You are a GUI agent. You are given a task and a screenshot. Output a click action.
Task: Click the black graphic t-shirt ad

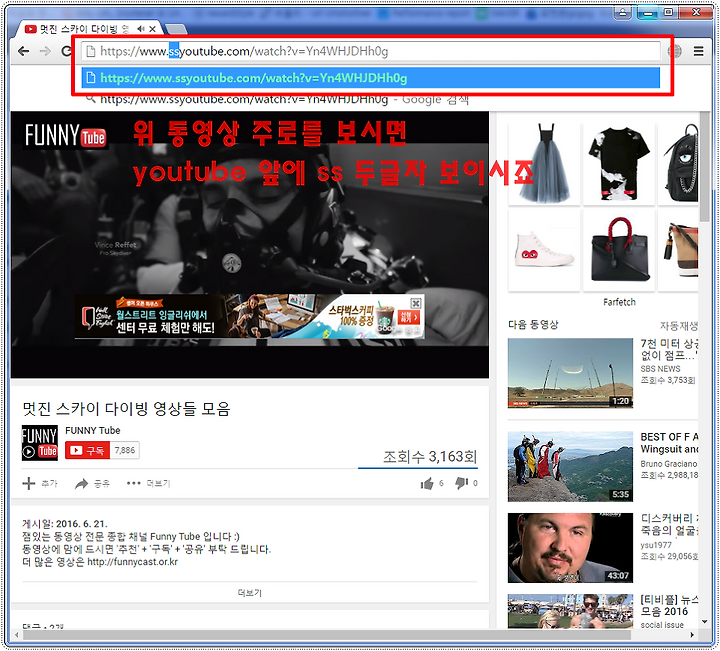(x=619, y=163)
